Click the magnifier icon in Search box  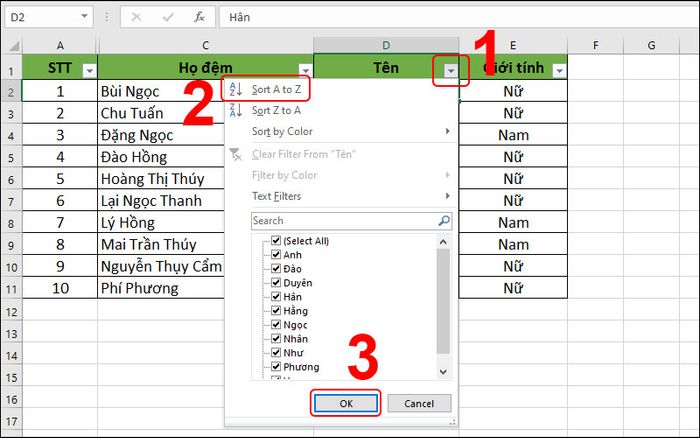coord(444,221)
